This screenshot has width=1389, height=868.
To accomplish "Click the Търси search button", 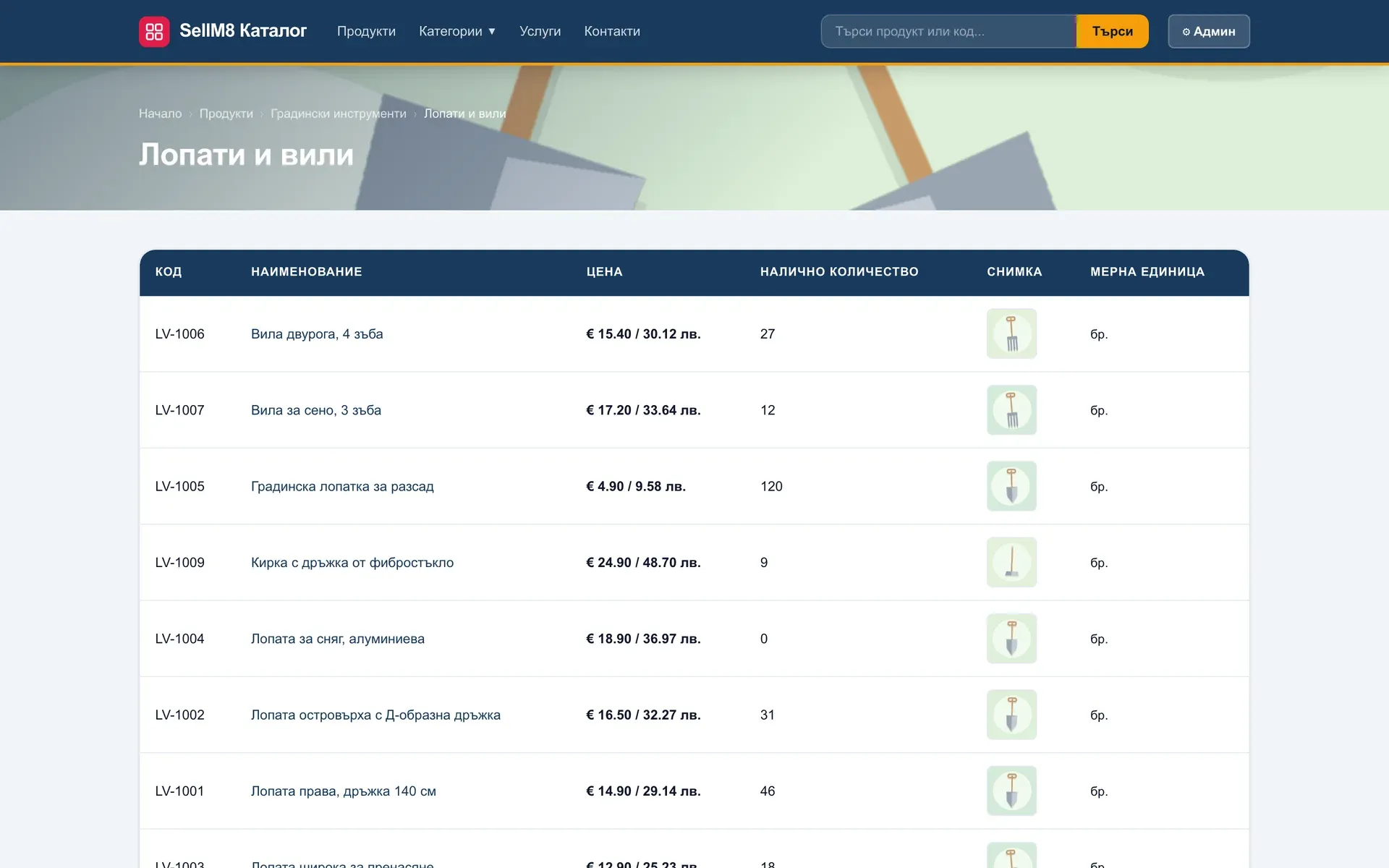I will [1112, 31].
